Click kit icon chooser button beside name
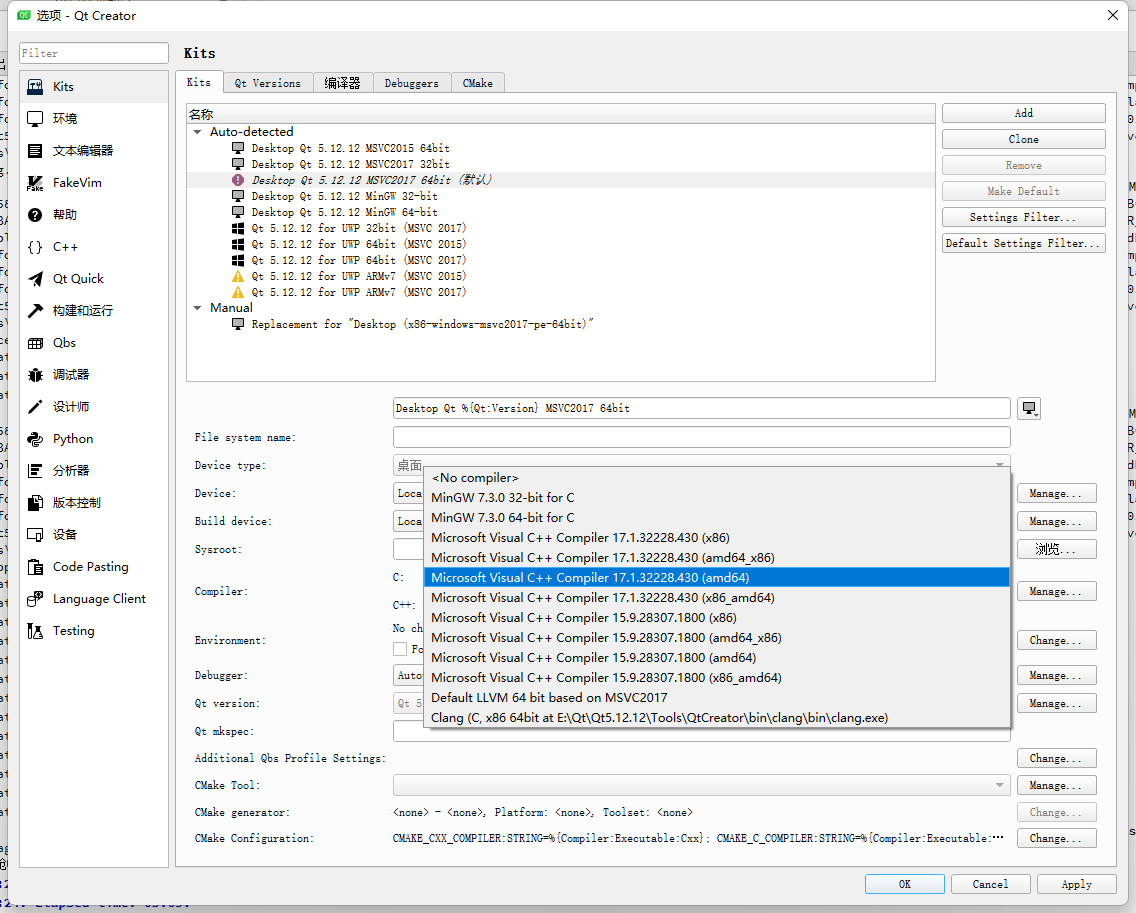 (x=1029, y=409)
